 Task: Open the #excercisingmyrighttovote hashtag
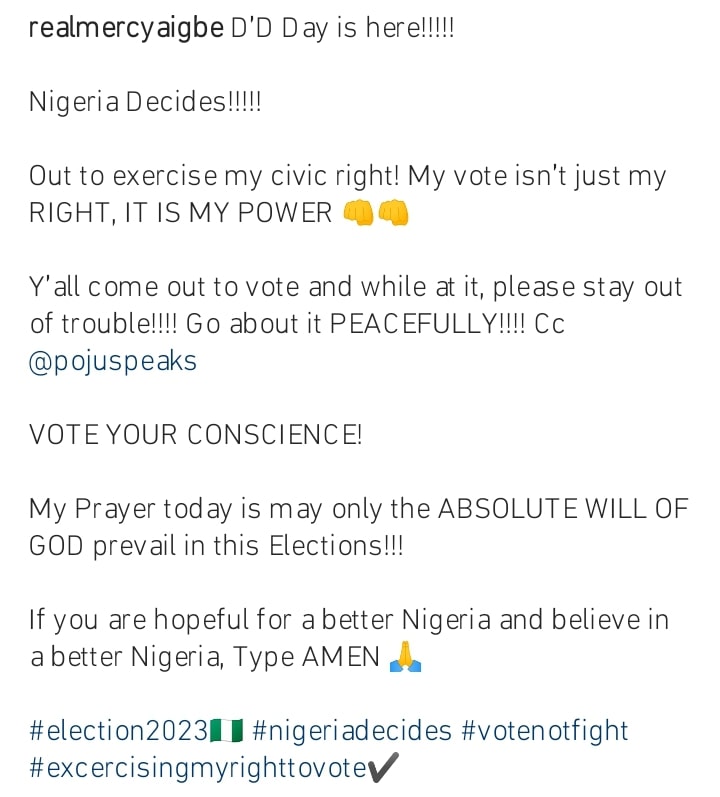pyautogui.click(x=198, y=768)
